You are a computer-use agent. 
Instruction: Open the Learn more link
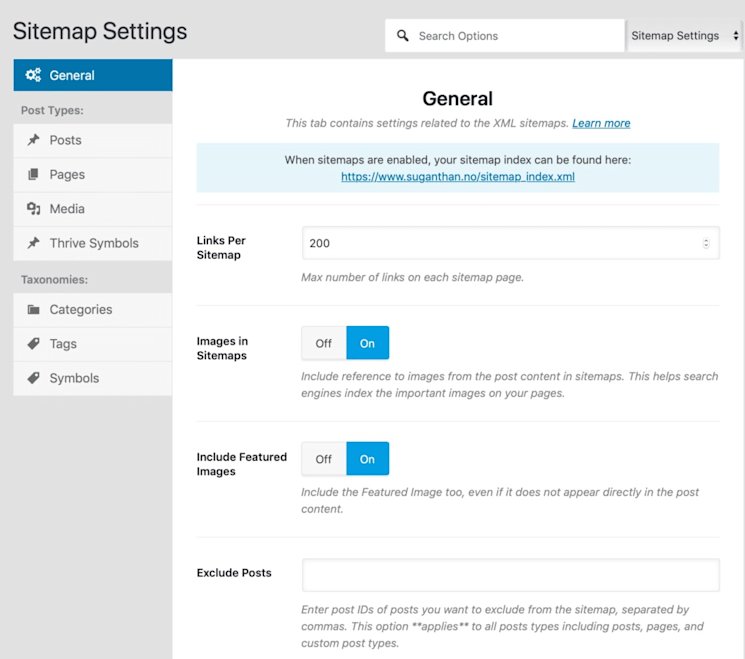point(601,123)
